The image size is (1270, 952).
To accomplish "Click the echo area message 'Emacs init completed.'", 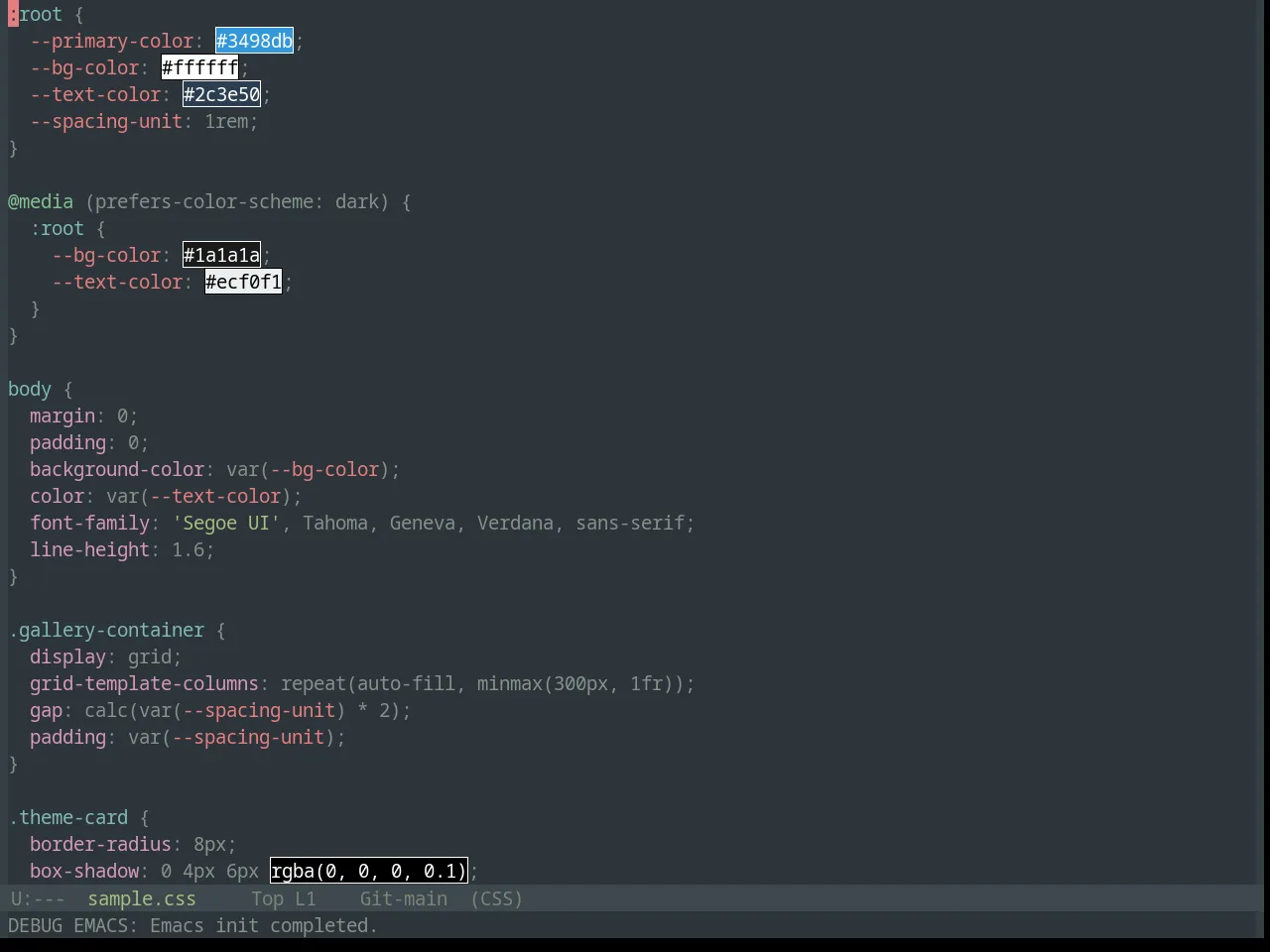I will click(263, 925).
